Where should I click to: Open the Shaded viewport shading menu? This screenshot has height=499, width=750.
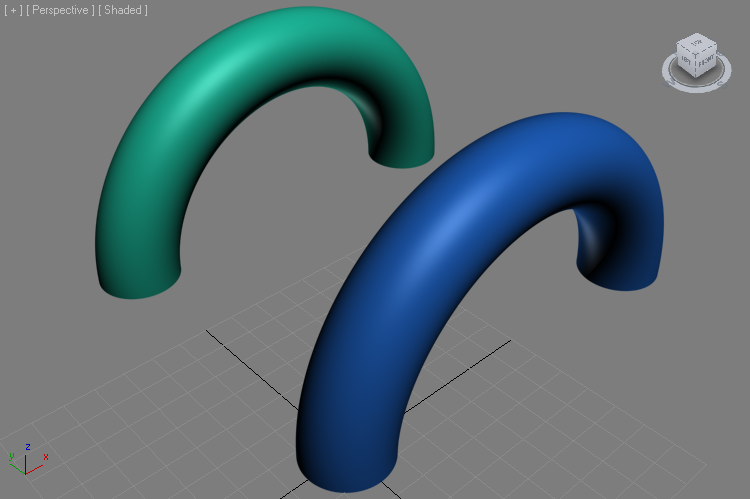click(123, 10)
